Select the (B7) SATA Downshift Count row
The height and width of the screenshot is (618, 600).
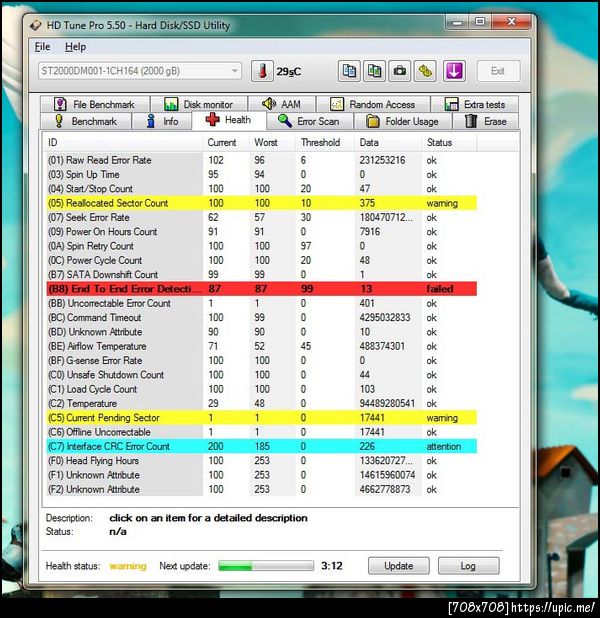(261, 275)
